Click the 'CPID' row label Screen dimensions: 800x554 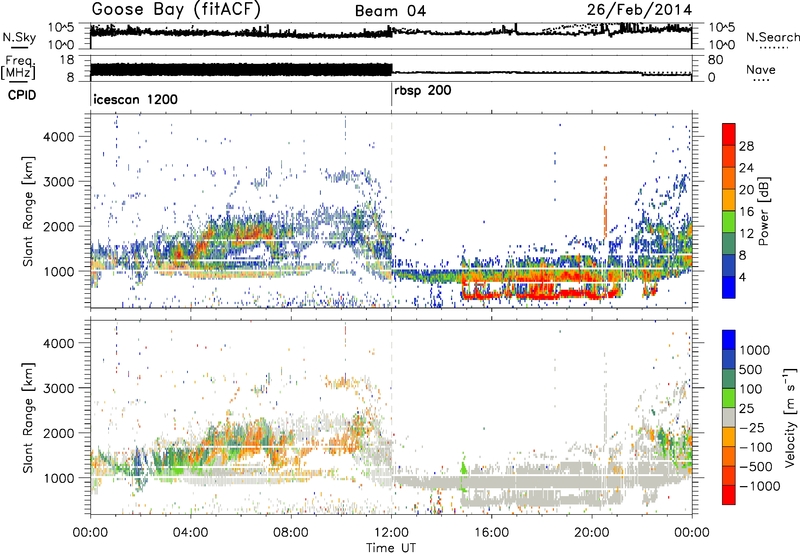[x=22, y=95]
